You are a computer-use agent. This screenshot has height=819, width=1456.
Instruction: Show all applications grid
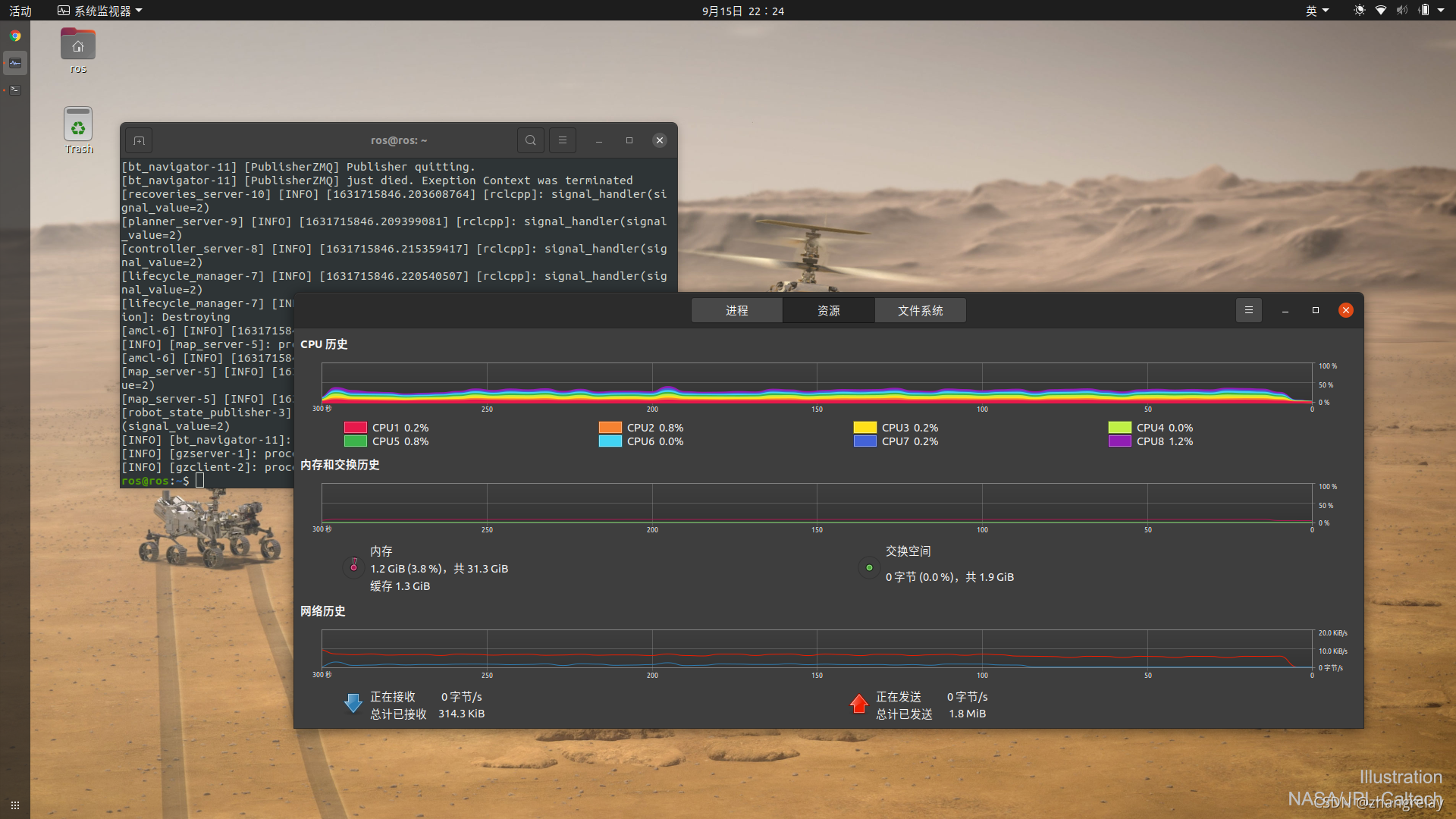coord(15,805)
